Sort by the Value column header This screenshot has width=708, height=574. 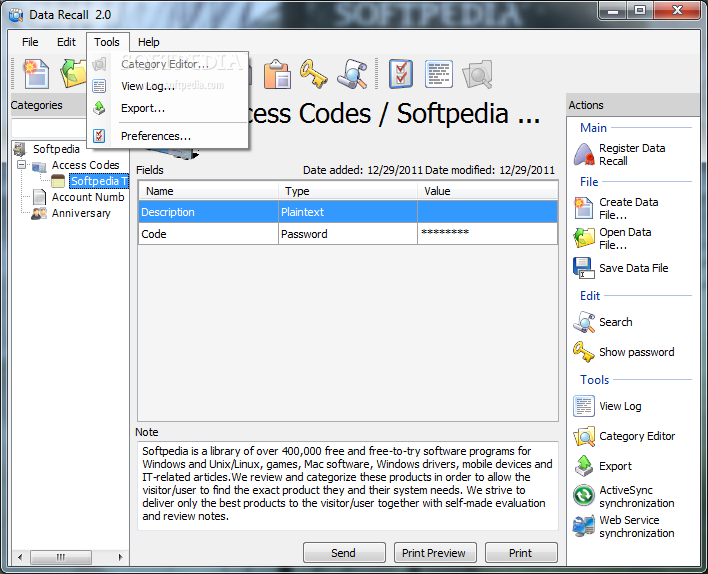488,191
